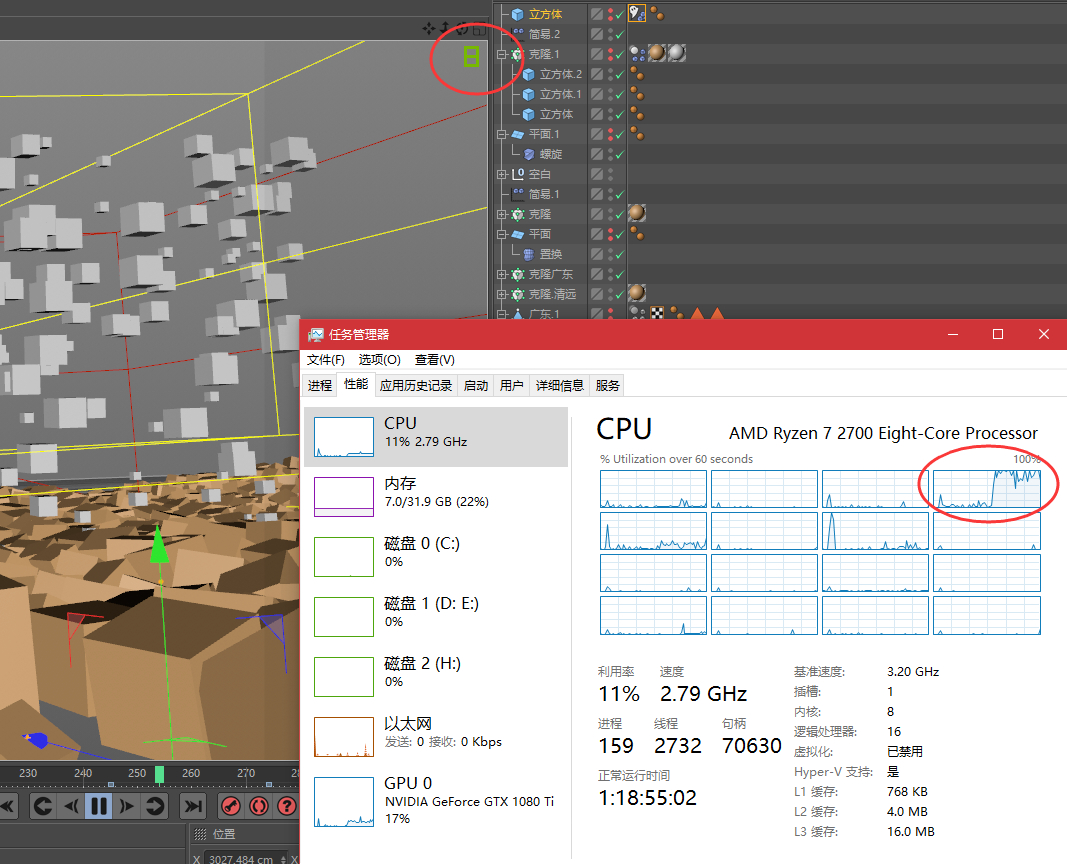Toggle visibility dots for 克隆.1 object
This screenshot has height=864, width=1067.
tap(610, 54)
